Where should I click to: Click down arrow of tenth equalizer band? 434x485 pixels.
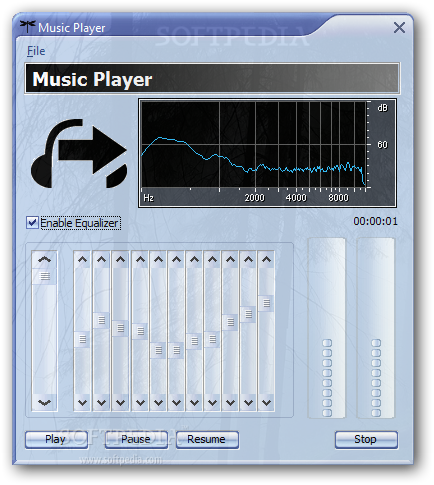[x=248, y=403]
